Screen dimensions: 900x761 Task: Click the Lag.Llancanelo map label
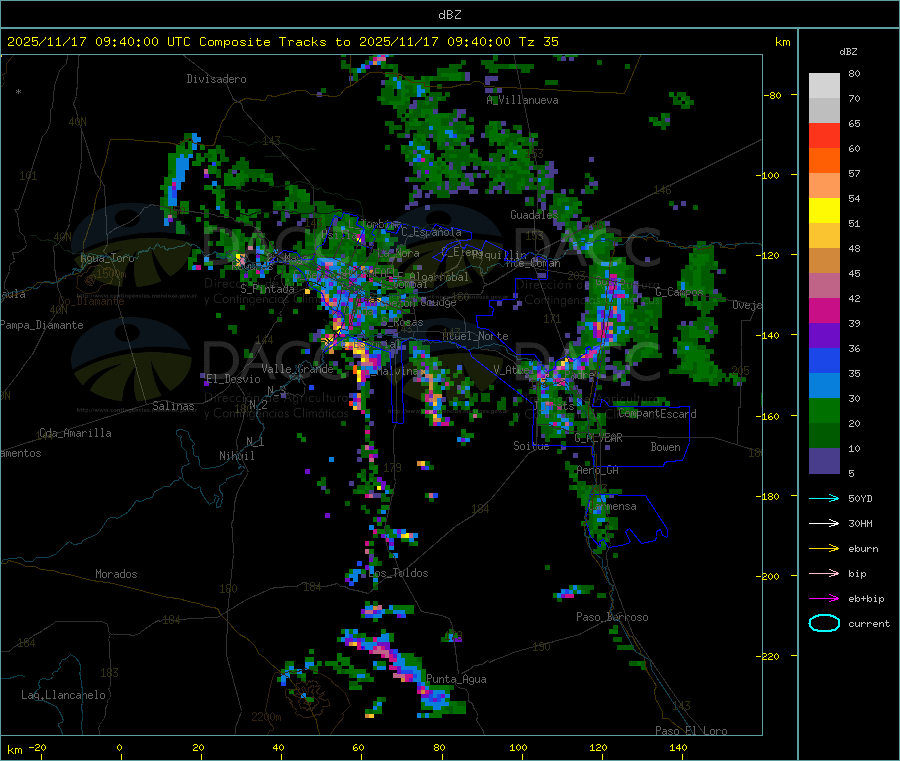[x=63, y=695]
